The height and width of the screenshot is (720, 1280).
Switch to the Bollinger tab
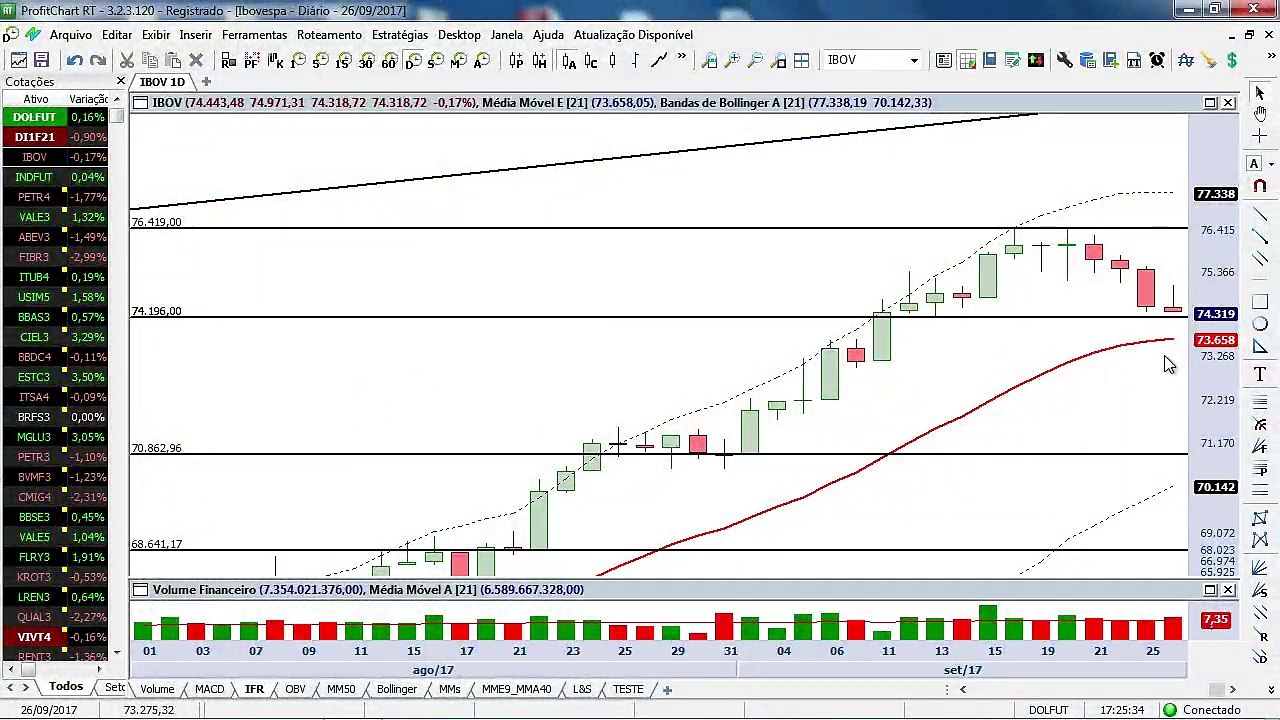[396, 689]
